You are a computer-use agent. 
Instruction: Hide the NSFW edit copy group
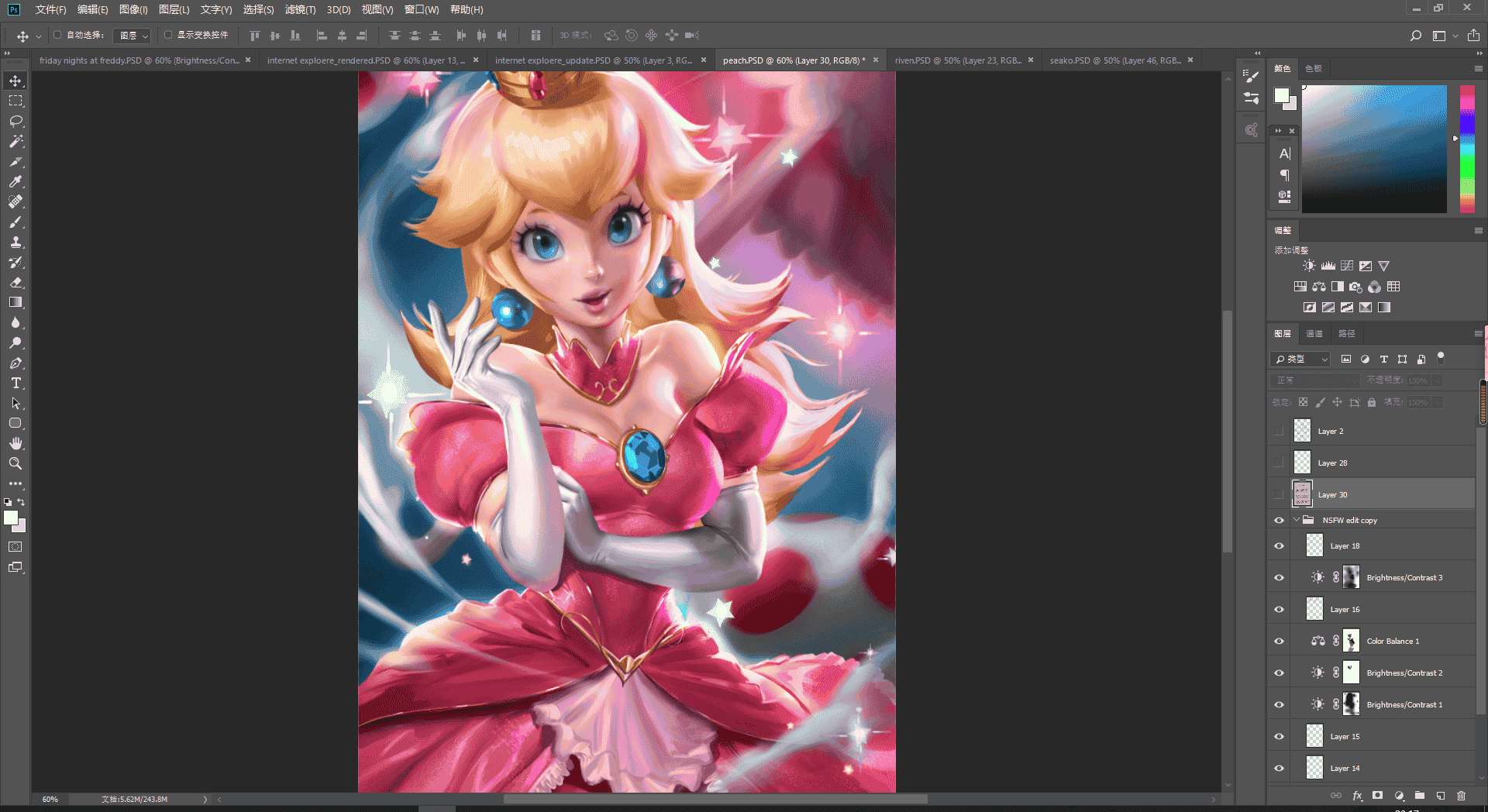point(1279,521)
